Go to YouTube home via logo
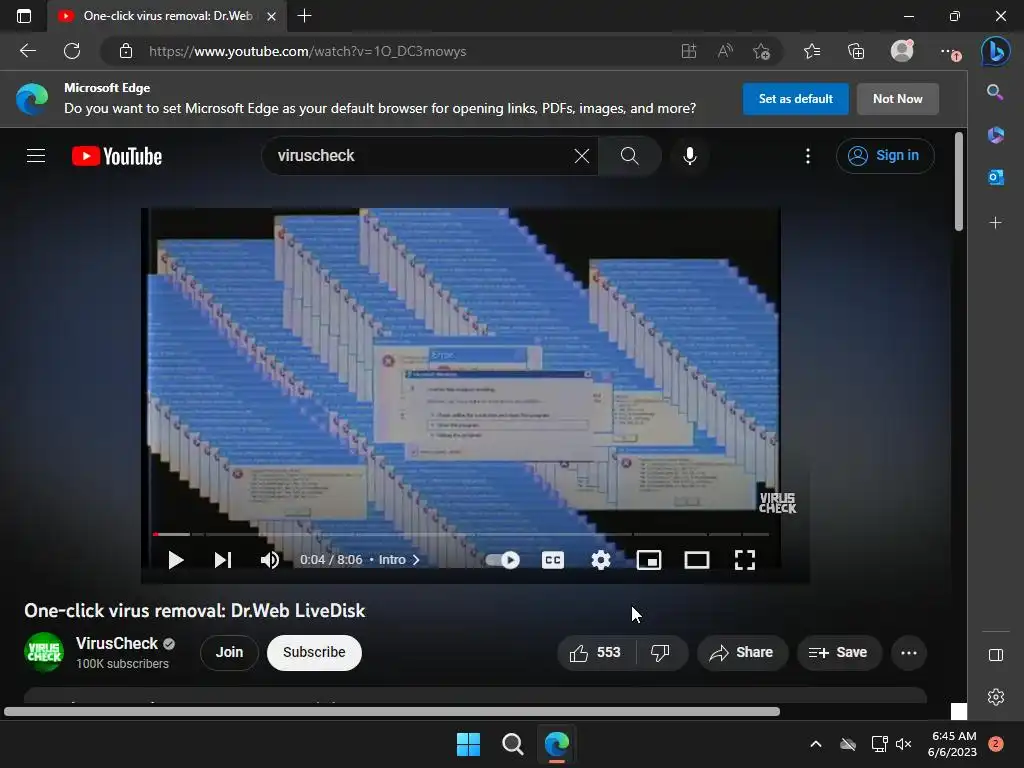 (x=117, y=156)
